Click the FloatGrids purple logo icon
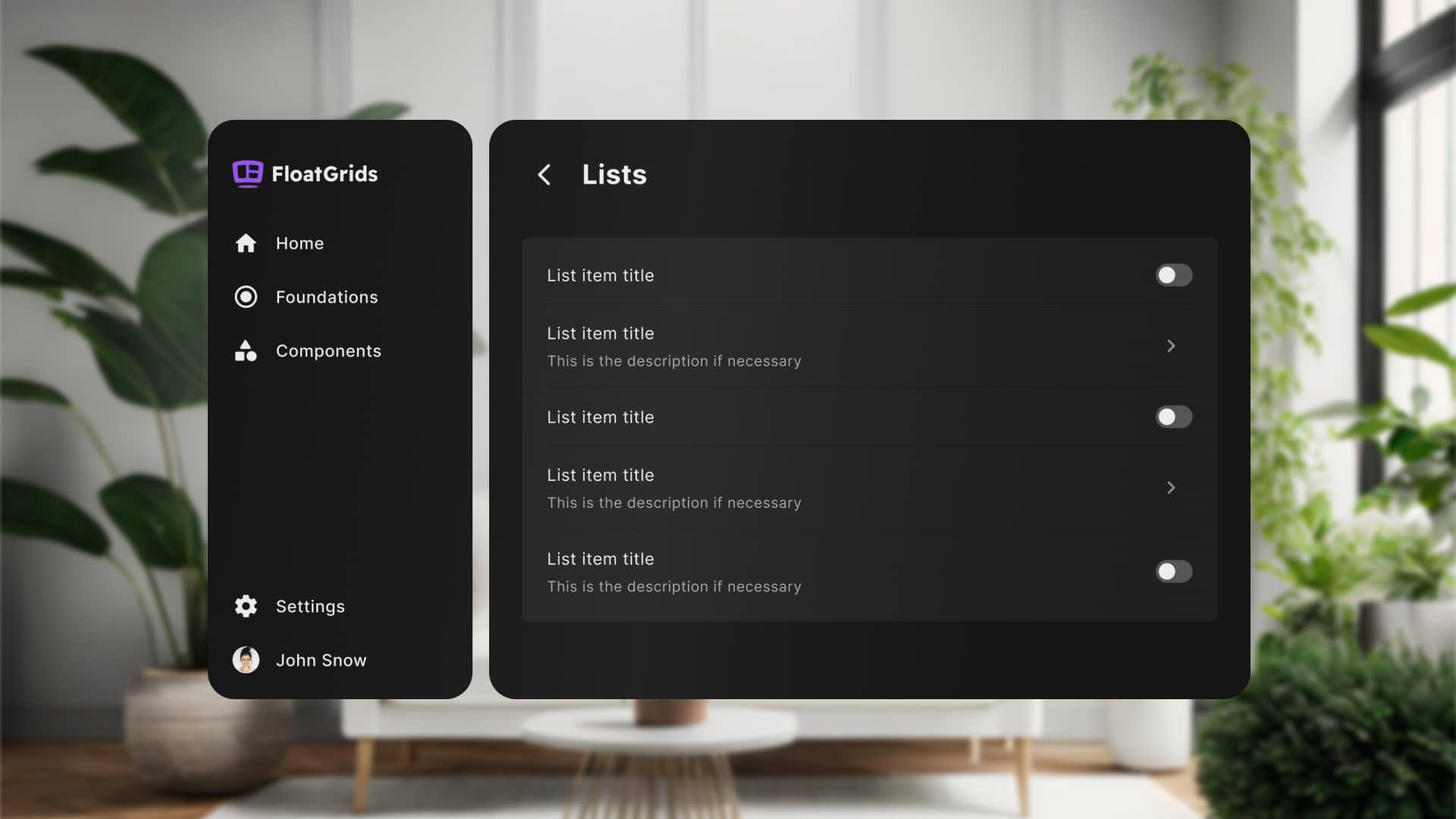1456x819 pixels. tap(247, 174)
